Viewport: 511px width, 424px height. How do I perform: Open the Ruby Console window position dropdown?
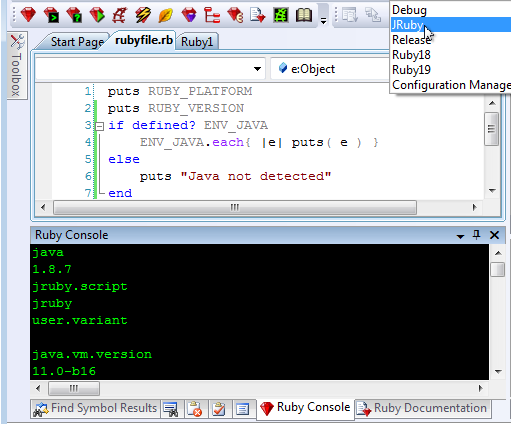pyautogui.click(x=460, y=236)
